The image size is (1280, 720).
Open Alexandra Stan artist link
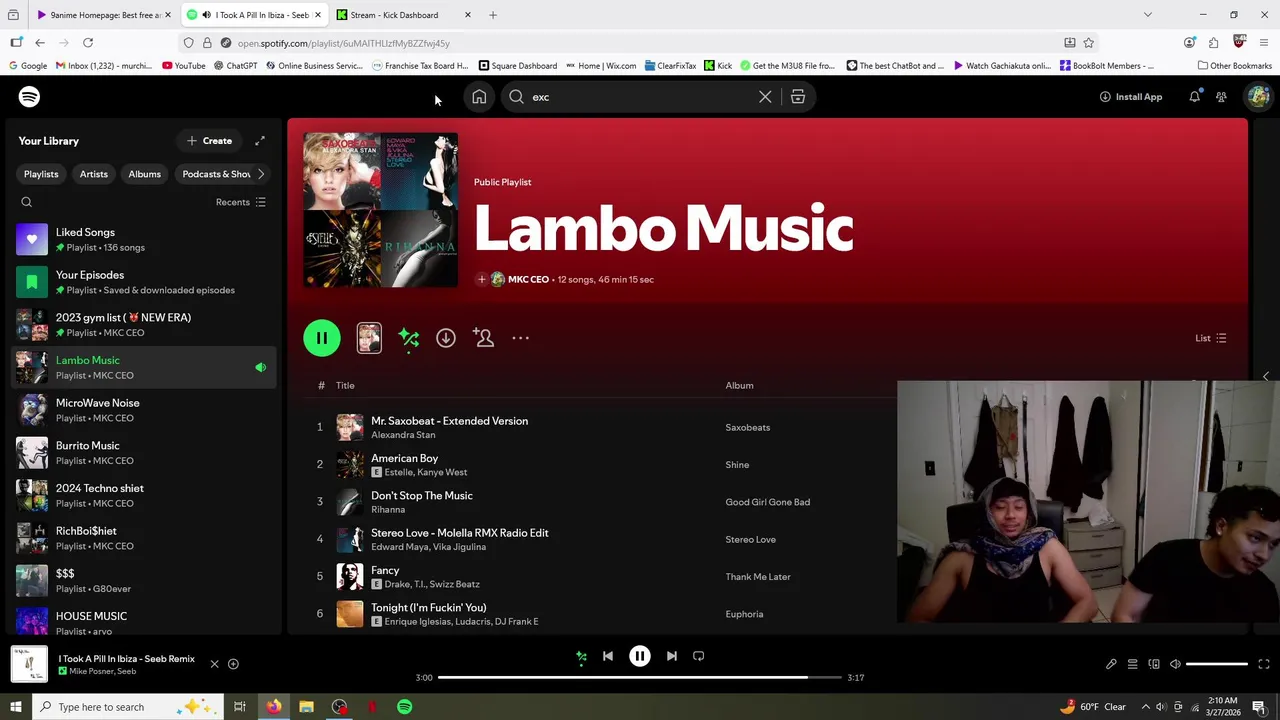(403, 435)
